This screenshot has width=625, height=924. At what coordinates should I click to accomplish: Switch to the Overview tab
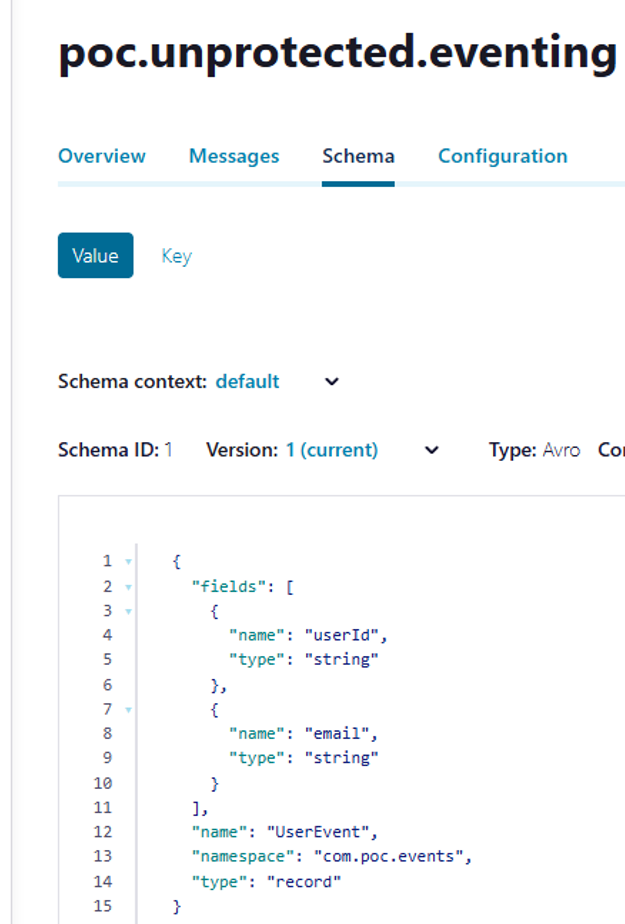(102, 156)
